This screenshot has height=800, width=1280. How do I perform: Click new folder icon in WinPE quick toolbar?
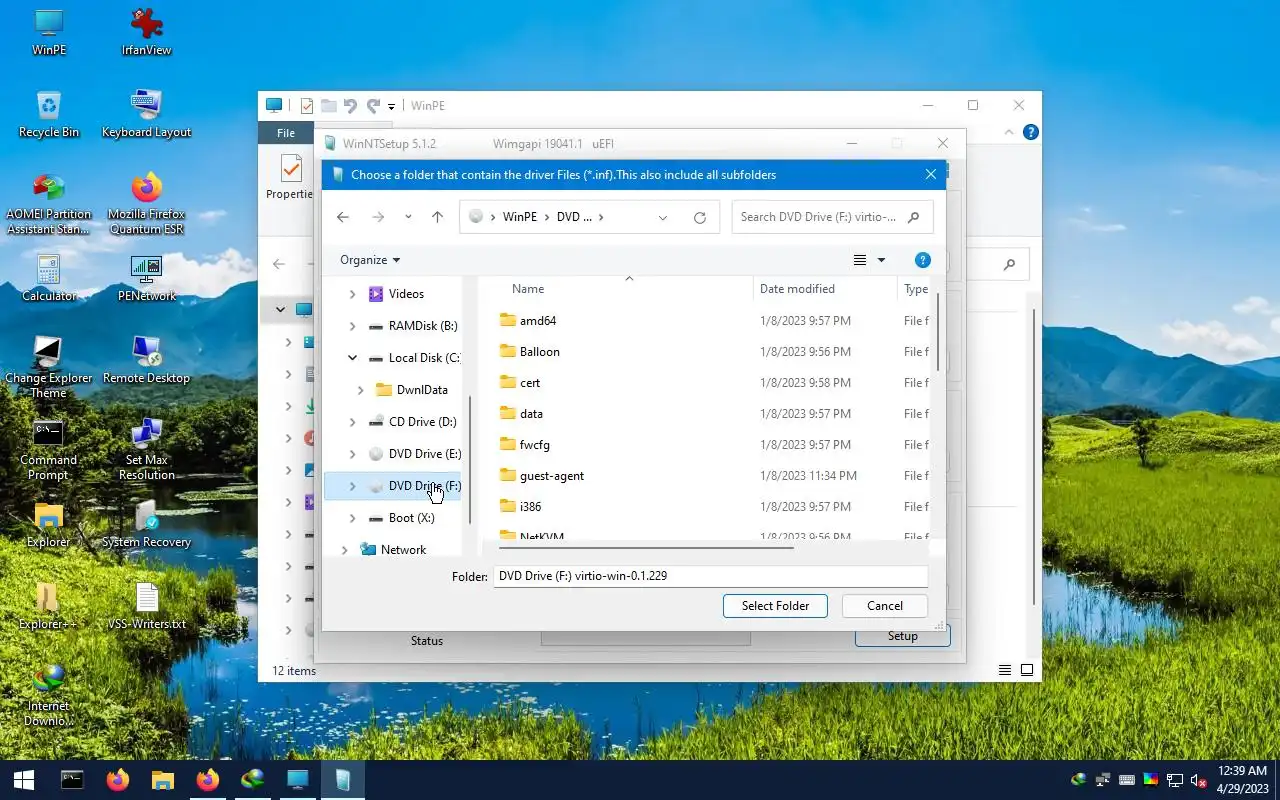(x=328, y=105)
